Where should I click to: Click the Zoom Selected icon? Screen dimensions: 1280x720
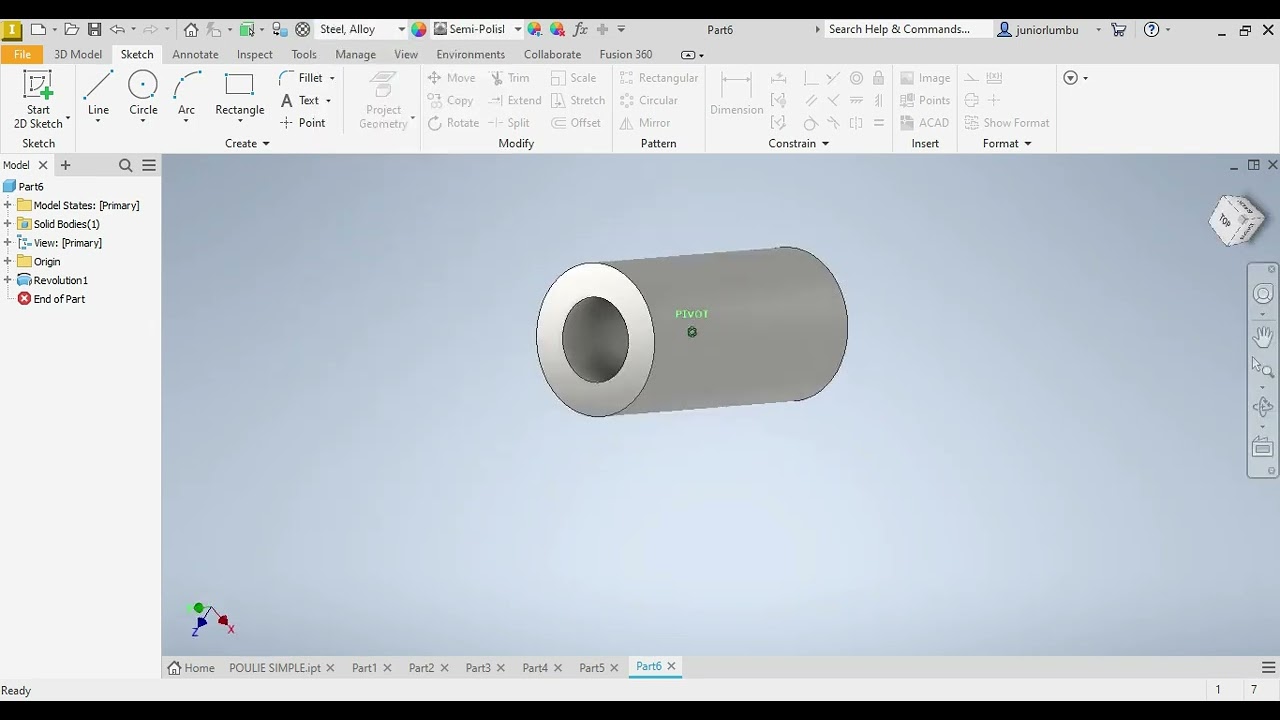1263,367
